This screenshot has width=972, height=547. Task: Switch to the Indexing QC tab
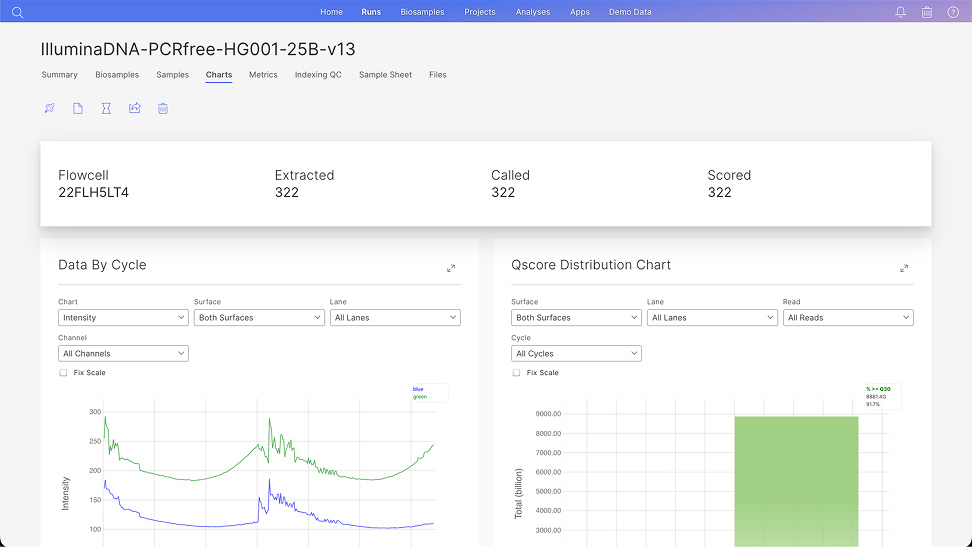click(318, 74)
